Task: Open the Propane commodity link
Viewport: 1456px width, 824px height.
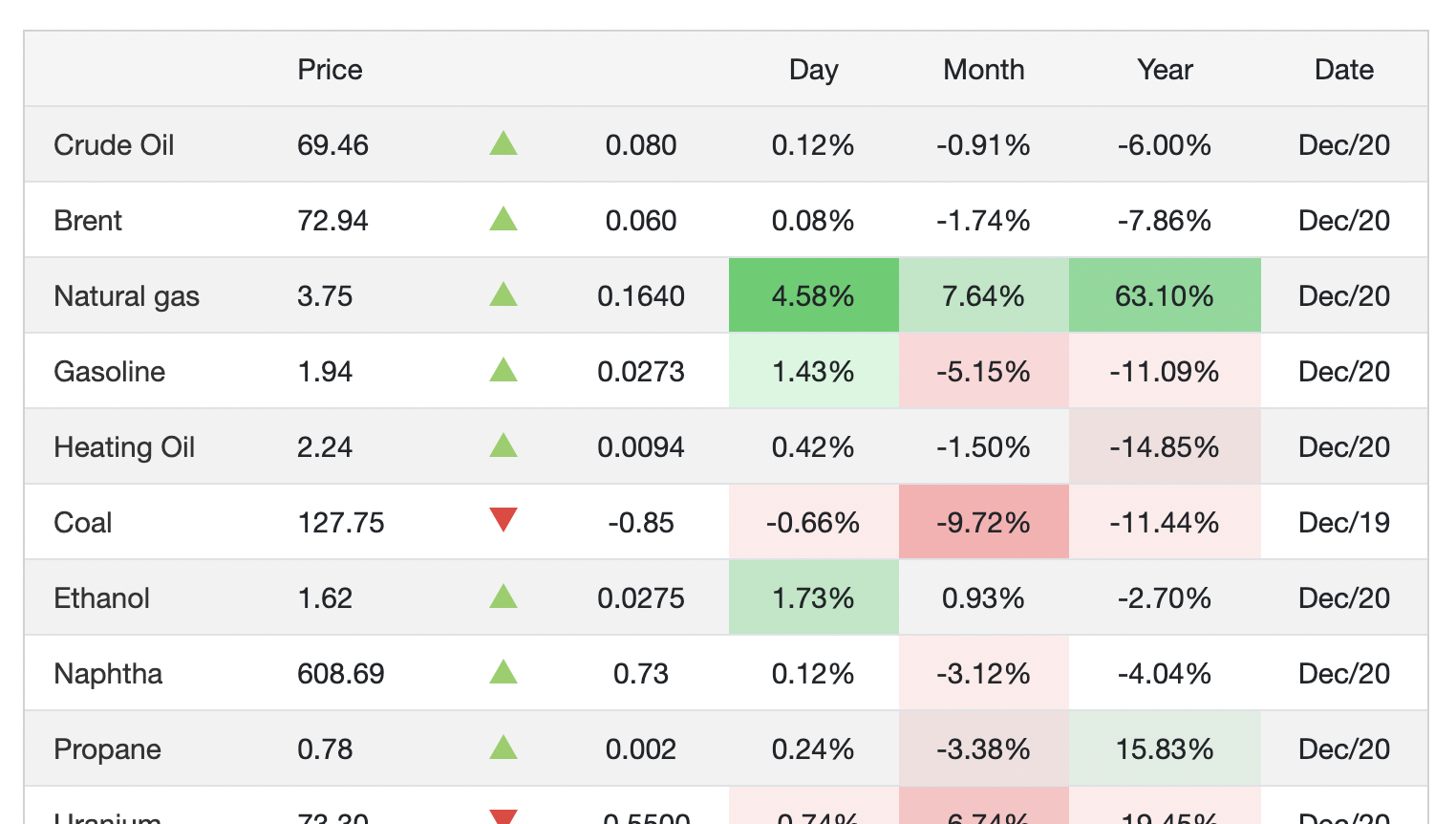Action: [107, 749]
